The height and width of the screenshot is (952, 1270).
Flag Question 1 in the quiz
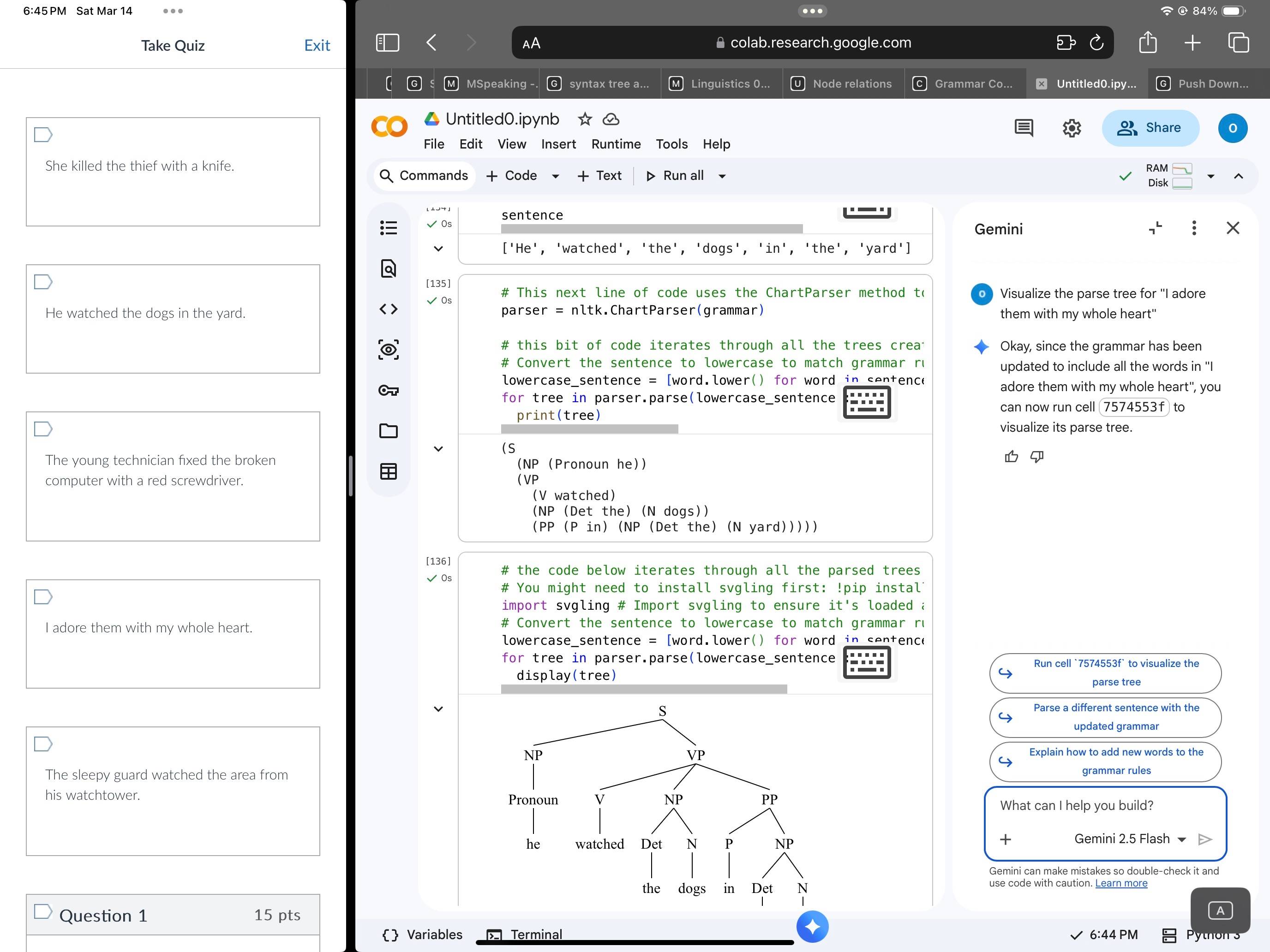(43, 911)
